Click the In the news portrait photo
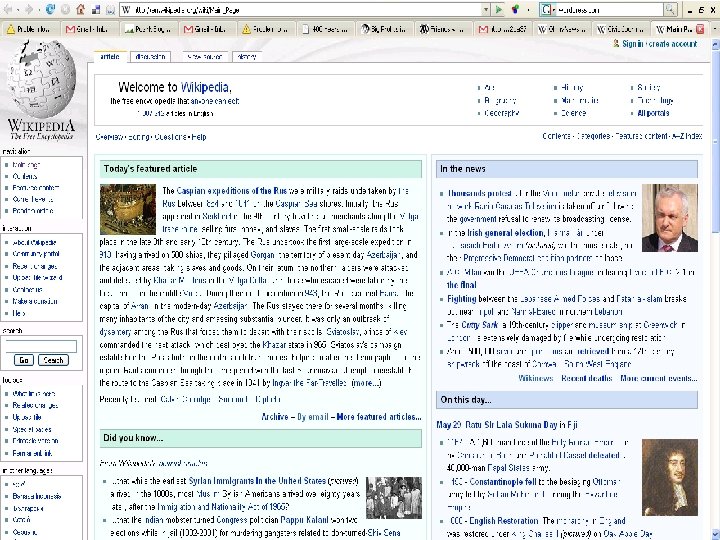The image size is (720, 540). click(x=669, y=218)
